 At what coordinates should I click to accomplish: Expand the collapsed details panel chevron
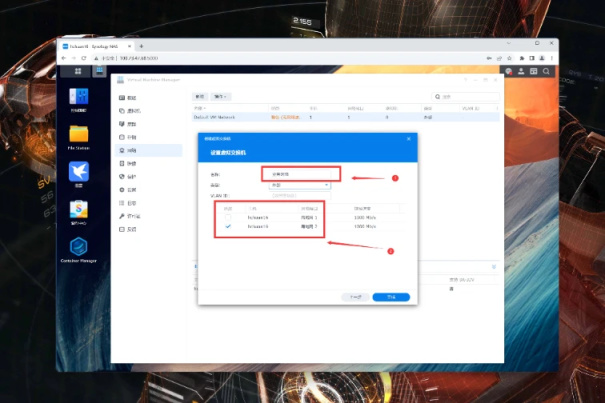[494, 267]
